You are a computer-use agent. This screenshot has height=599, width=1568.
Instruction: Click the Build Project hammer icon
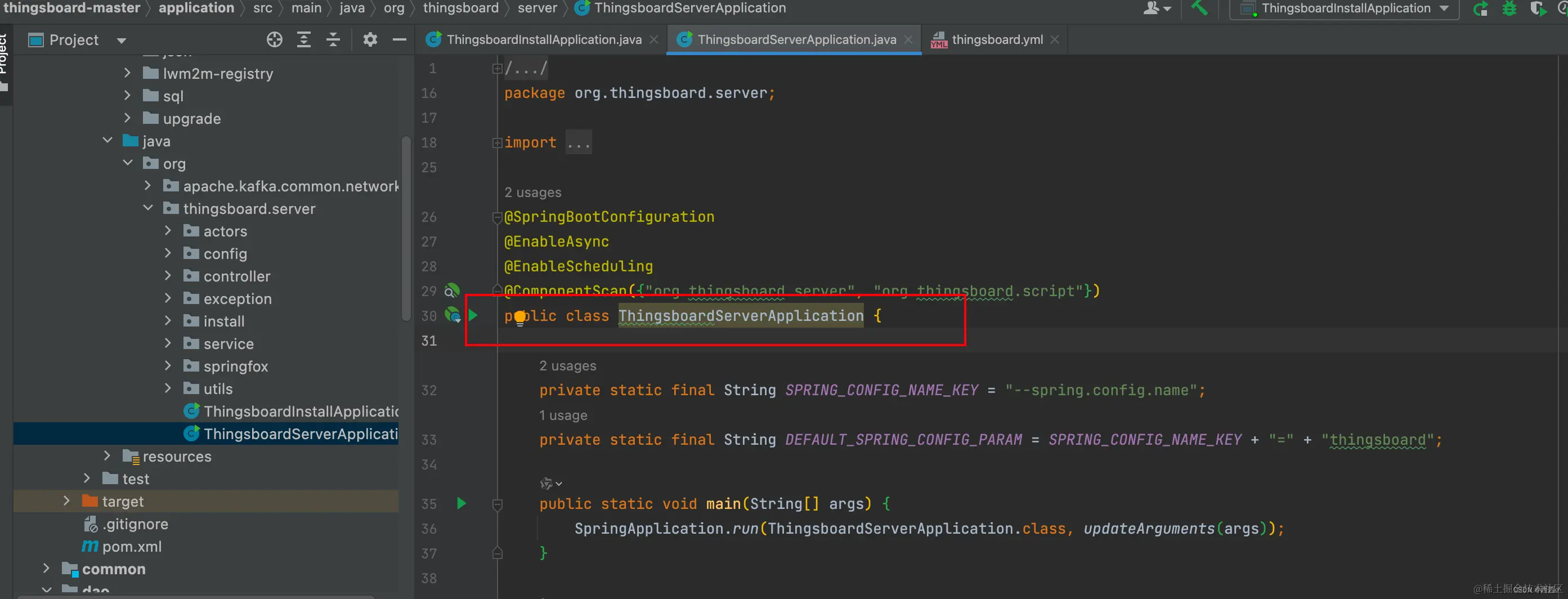[1199, 8]
